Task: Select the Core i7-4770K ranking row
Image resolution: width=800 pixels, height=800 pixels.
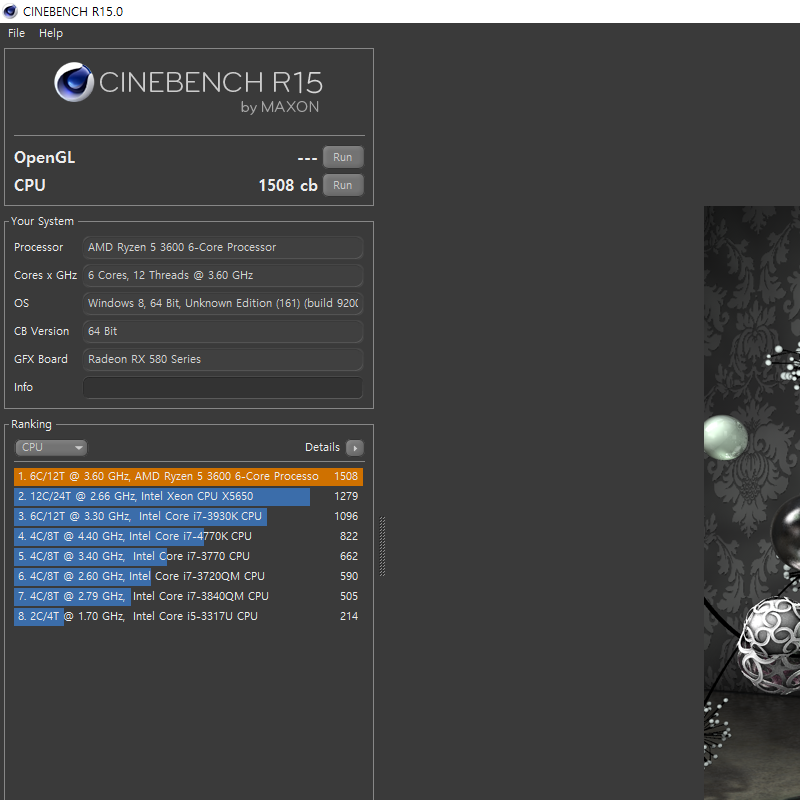Action: (x=188, y=536)
